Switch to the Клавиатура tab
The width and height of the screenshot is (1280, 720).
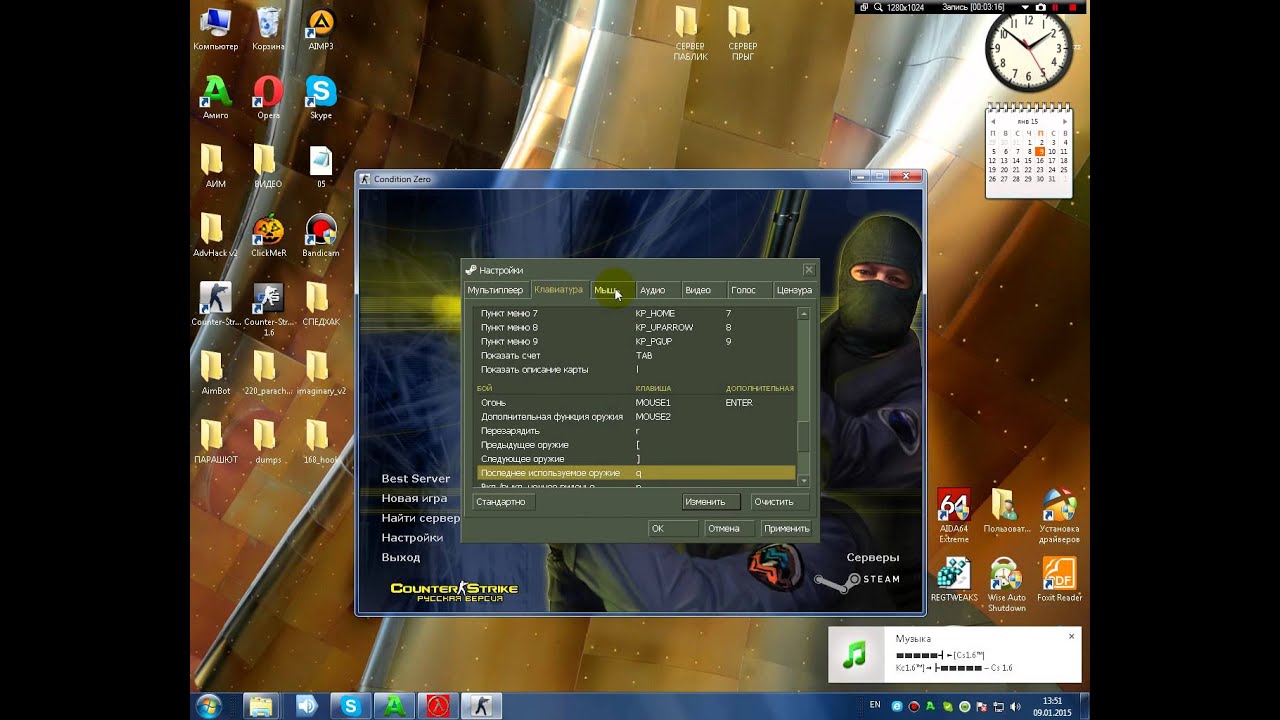point(558,290)
